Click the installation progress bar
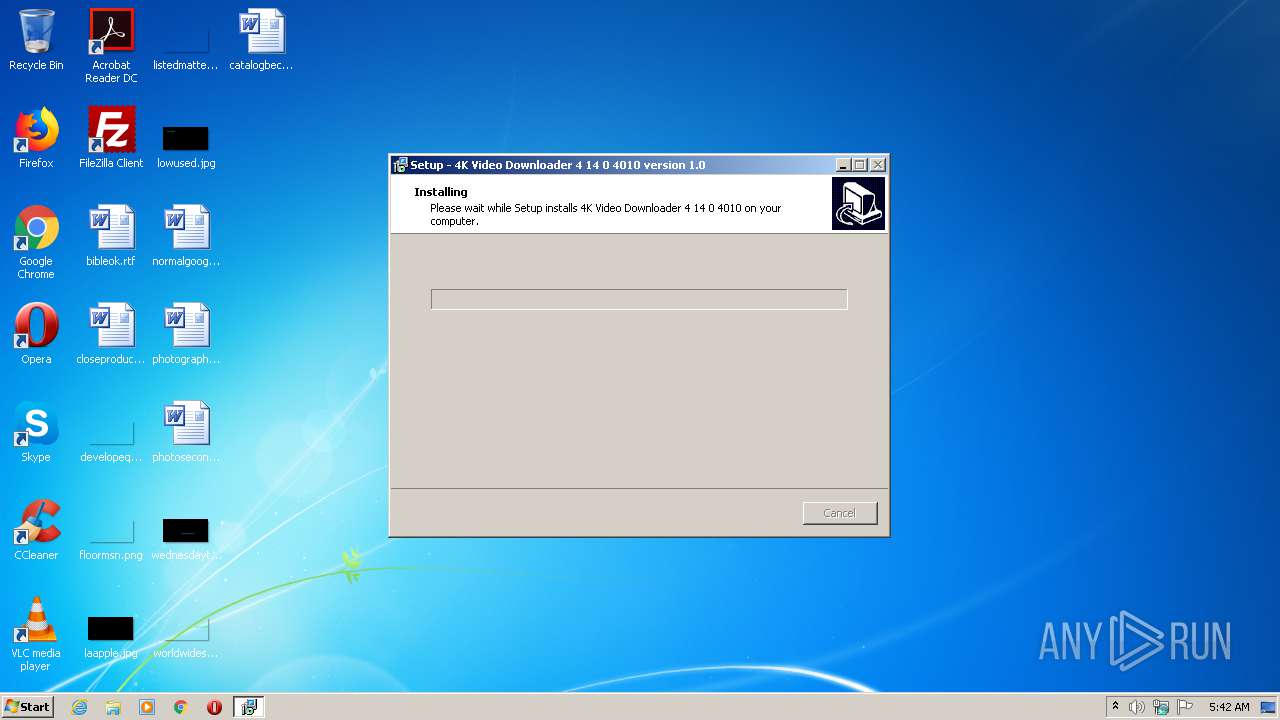 coord(639,299)
